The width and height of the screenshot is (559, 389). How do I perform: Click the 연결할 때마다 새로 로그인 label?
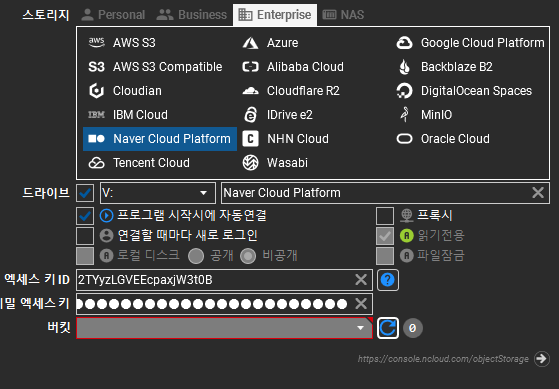point(188,235)
